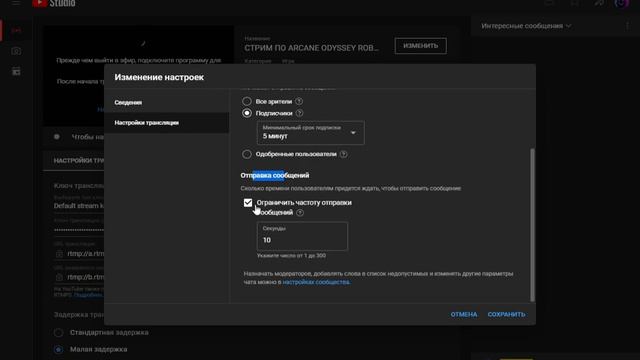Select the Все зрители radio button
This screenshot has width=640, height=360.
(x=247, y=101)
